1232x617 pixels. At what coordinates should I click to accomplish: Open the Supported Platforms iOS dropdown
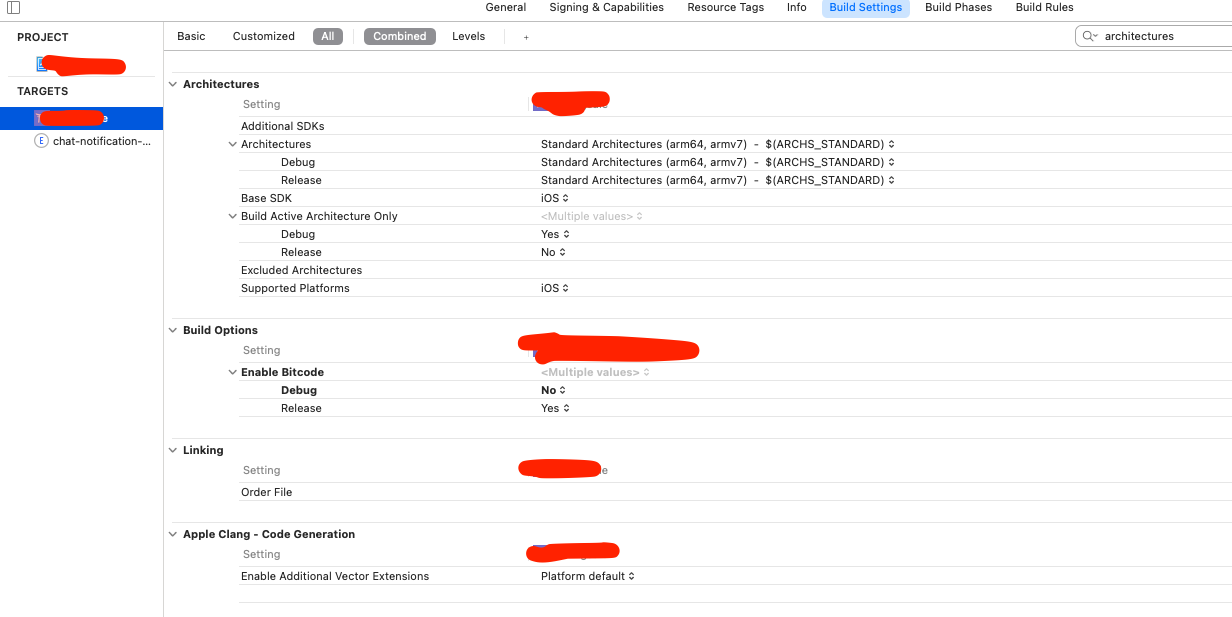[x=555, y=288]
